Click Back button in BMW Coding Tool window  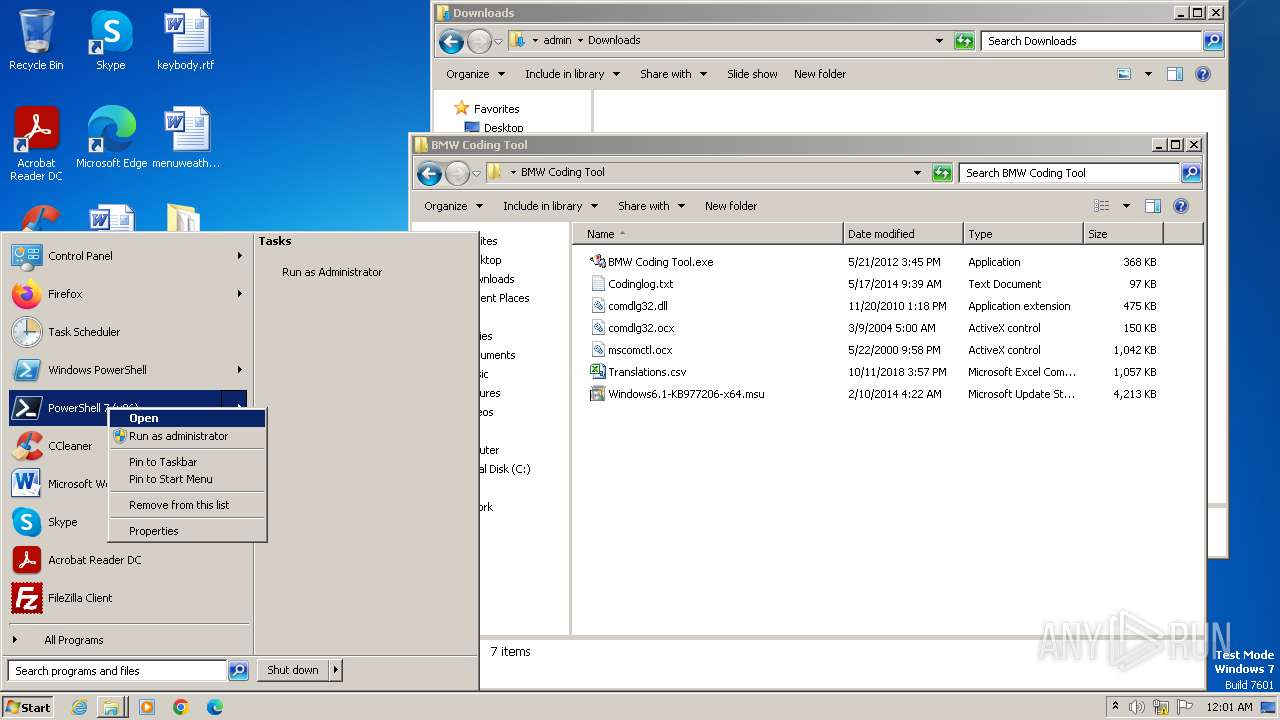tap(430, 173)
